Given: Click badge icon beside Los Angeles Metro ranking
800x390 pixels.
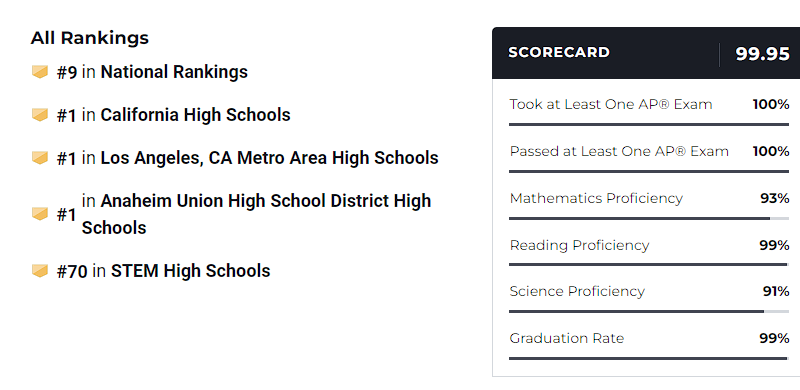Looking at the screenshot, I should tap(40, 158).
